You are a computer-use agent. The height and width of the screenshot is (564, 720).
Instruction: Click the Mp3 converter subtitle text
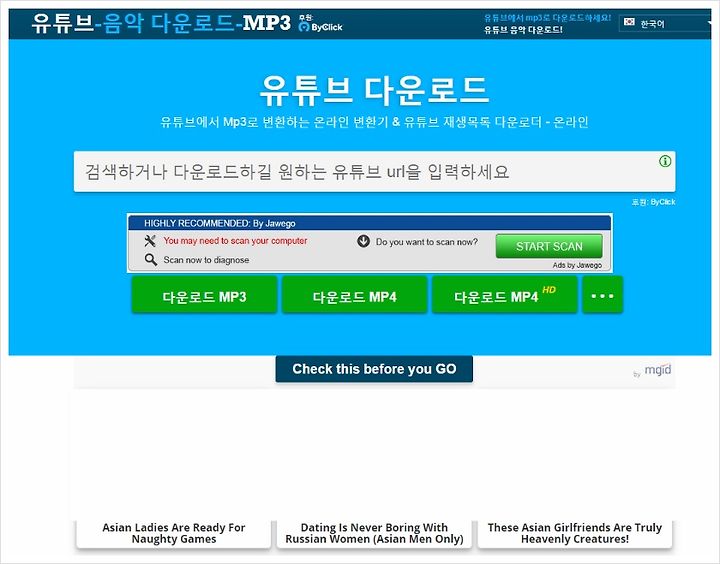click(374, 122)
